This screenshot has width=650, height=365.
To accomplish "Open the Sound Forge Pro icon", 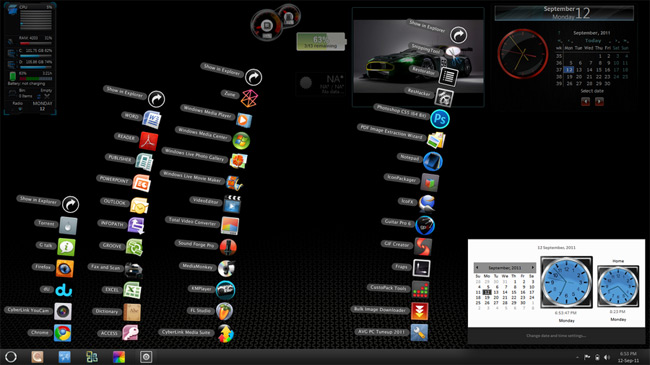I will (228, 247).
